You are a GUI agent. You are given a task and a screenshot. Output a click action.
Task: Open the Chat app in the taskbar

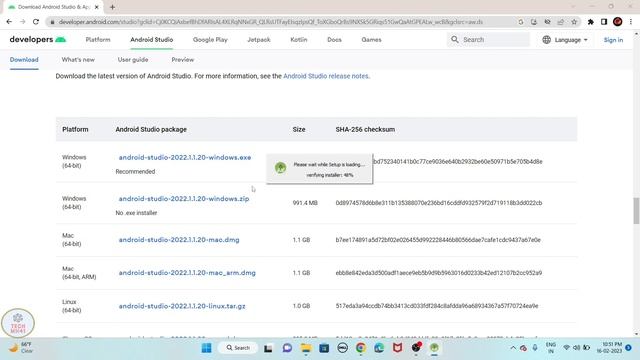point(287,348)
